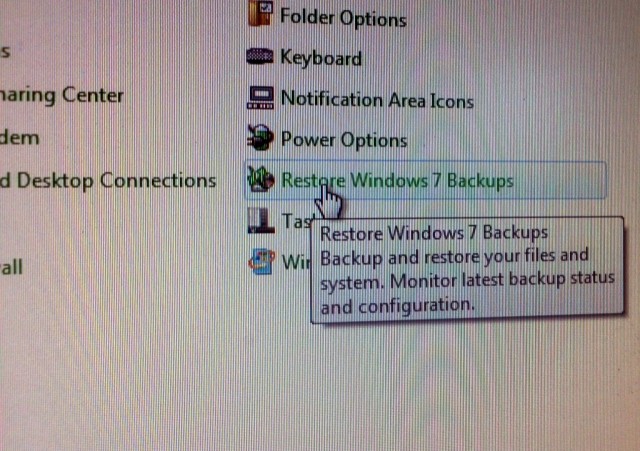Open the Notification Area Icons icon
640x451 pixels.
pyautogui.click(x=260, y=98)
